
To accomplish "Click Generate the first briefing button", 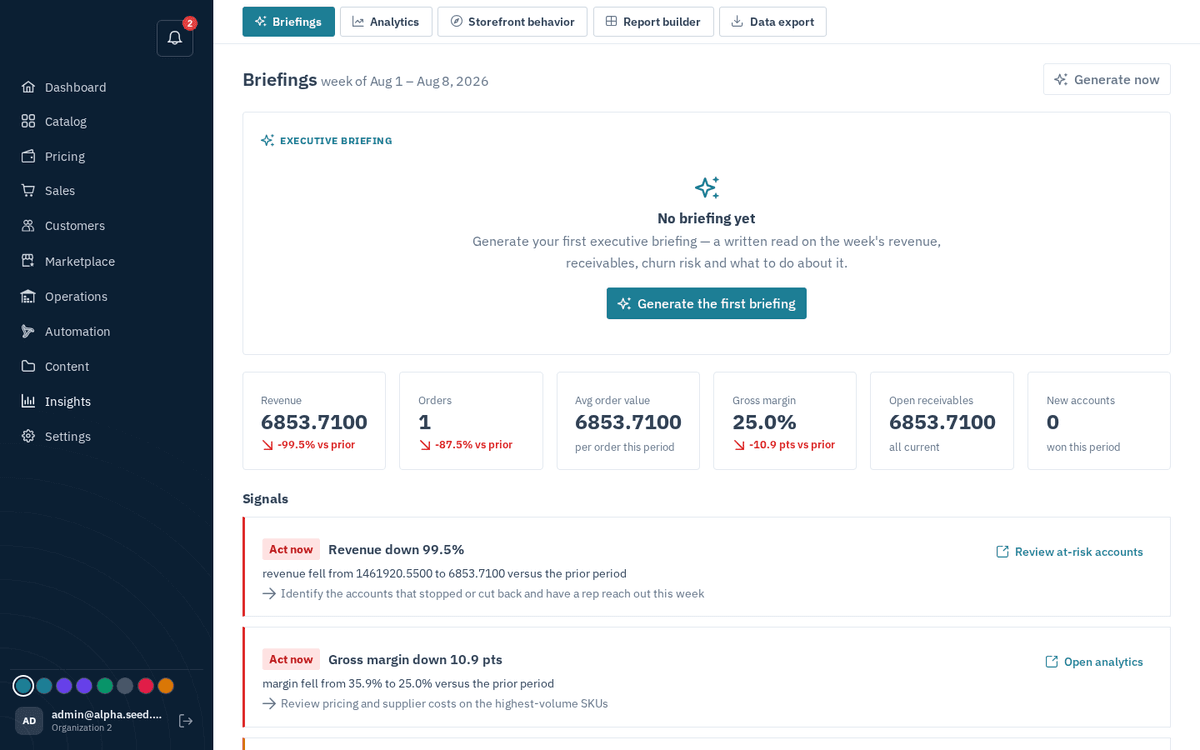I will pyautogui.click(x=706, y=304).
